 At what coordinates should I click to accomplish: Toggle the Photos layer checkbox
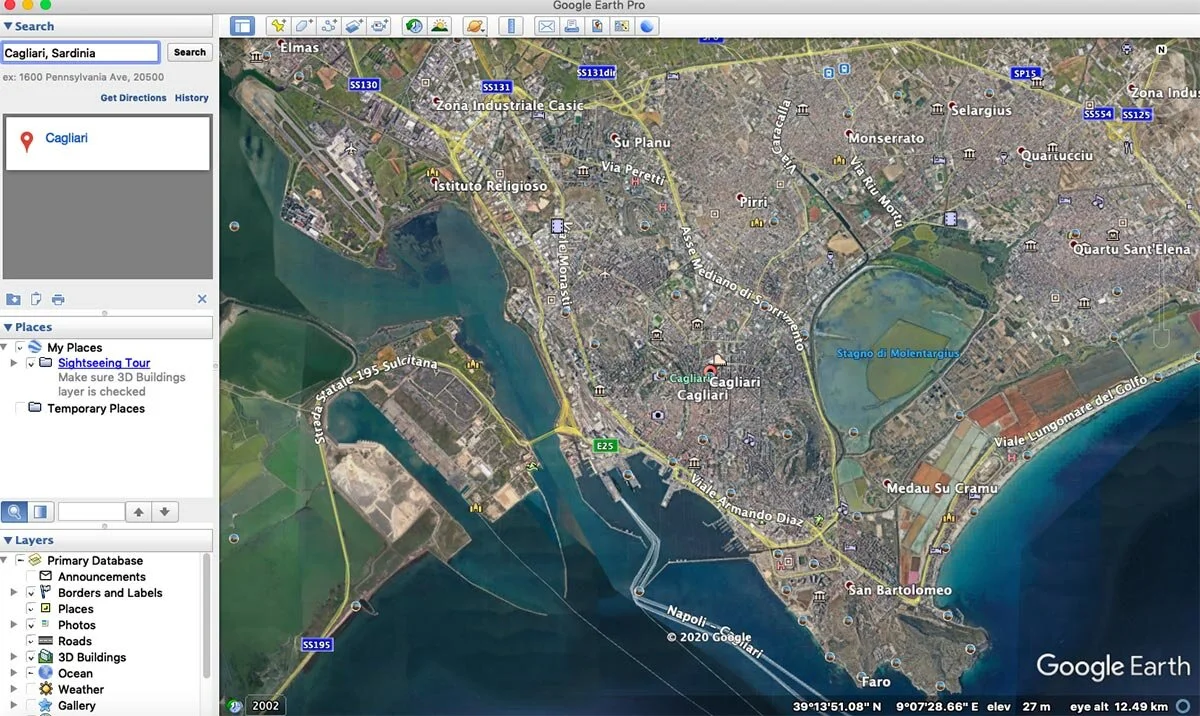pyautogui.click(x=31, y=624)
